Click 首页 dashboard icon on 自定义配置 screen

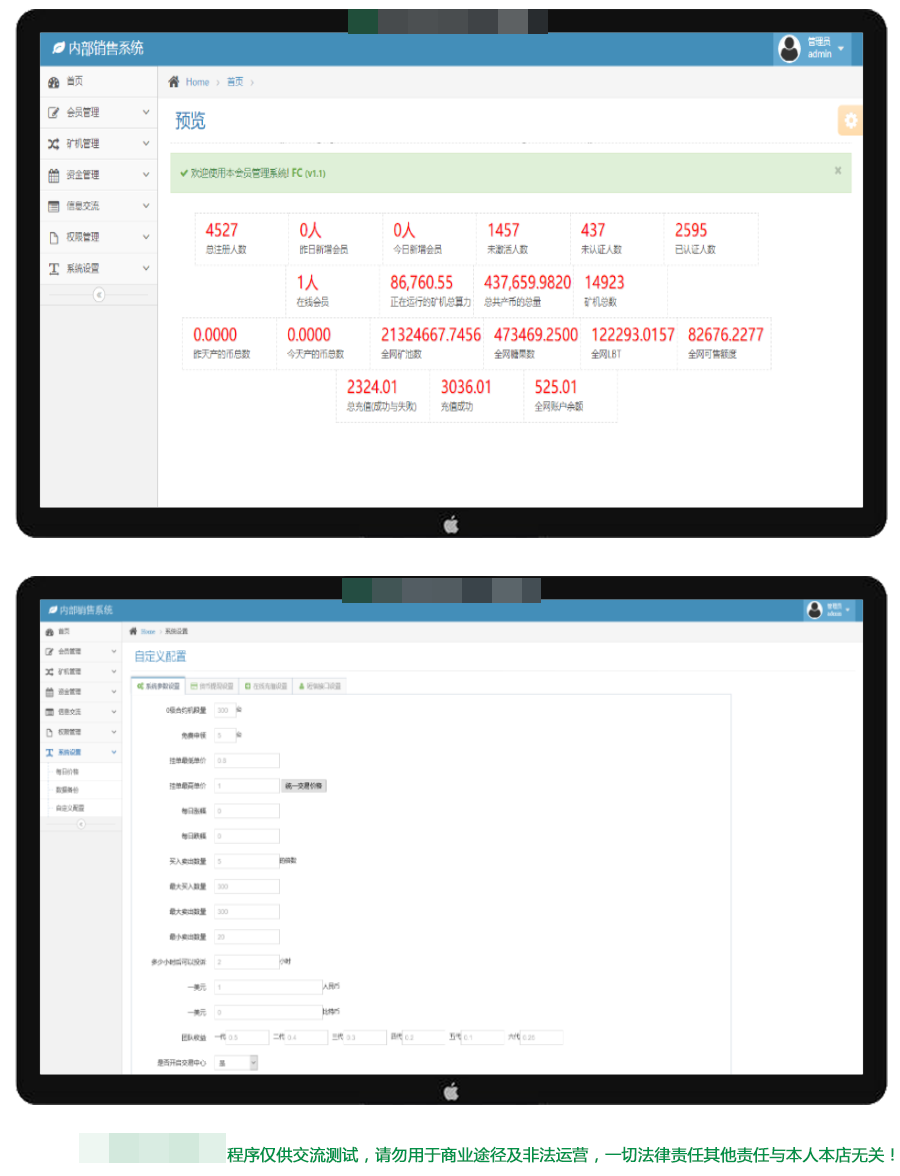tap(50, 632)
